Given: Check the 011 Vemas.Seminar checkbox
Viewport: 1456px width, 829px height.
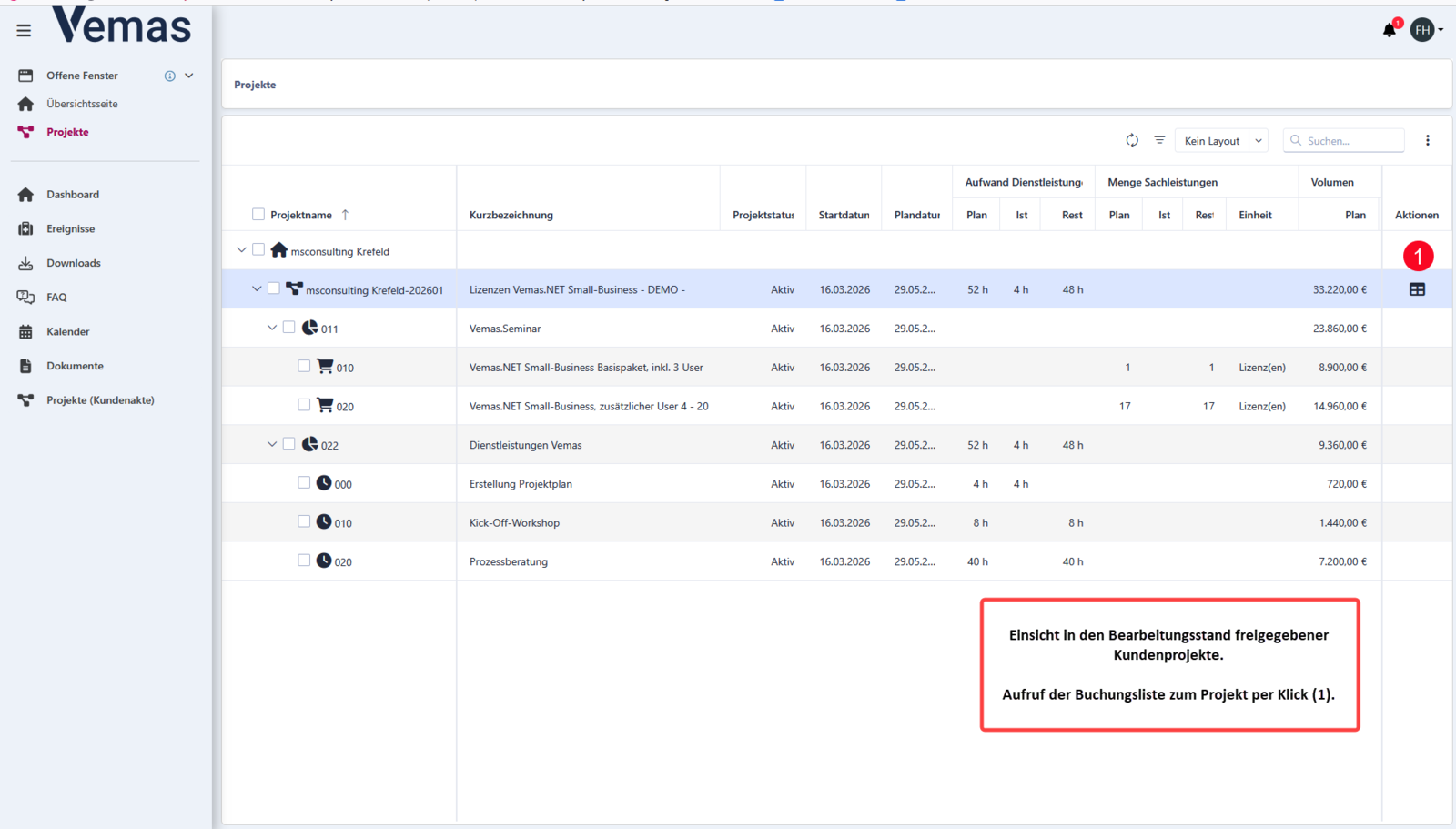Looking at the screenshot, I should pyautogui.click(x=289, y=328).
